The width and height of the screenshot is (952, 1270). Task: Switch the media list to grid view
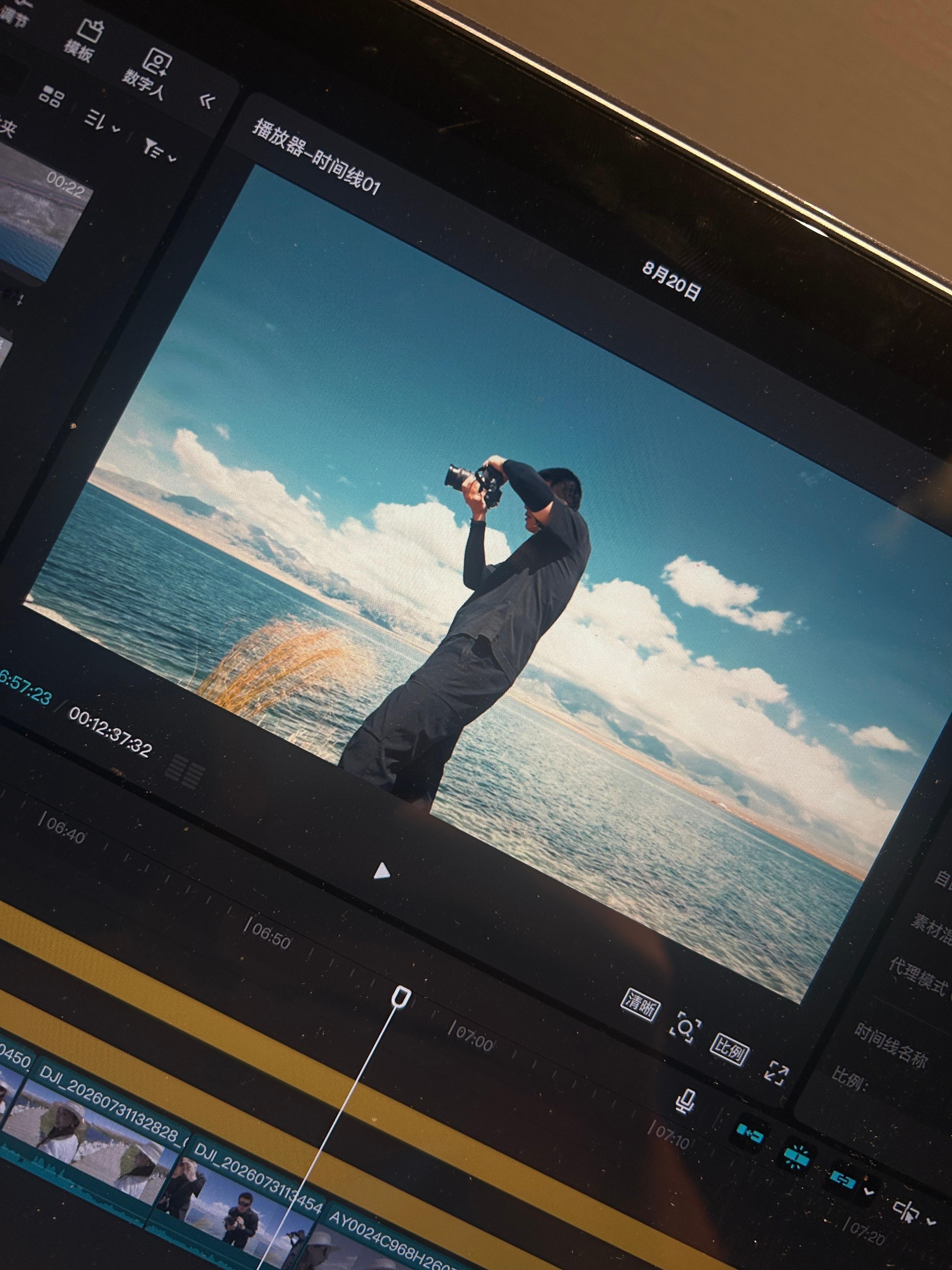click(x=52, y=97)
